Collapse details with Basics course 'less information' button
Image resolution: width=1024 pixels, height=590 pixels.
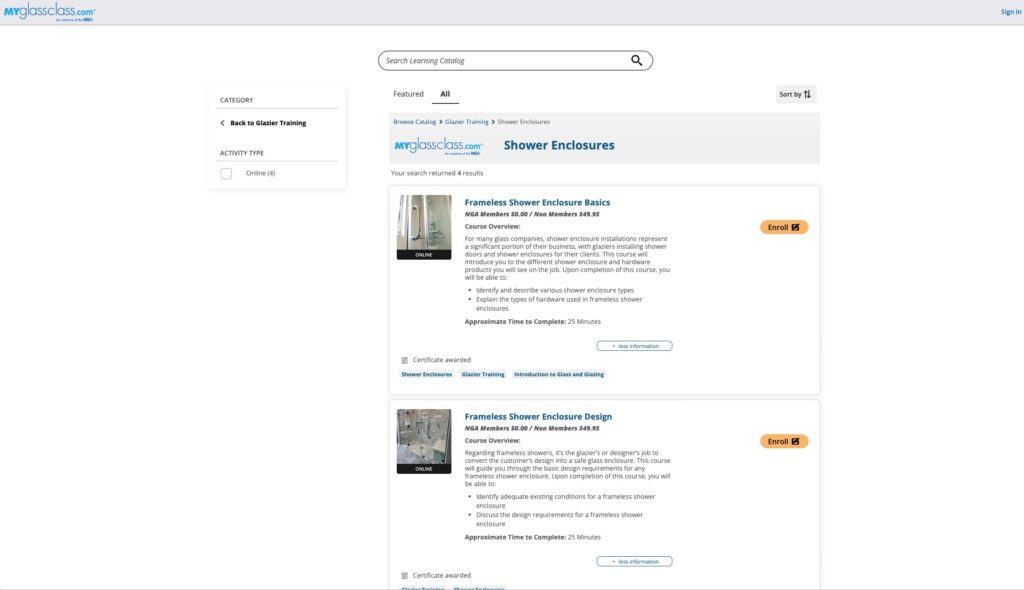coord(634,346)
